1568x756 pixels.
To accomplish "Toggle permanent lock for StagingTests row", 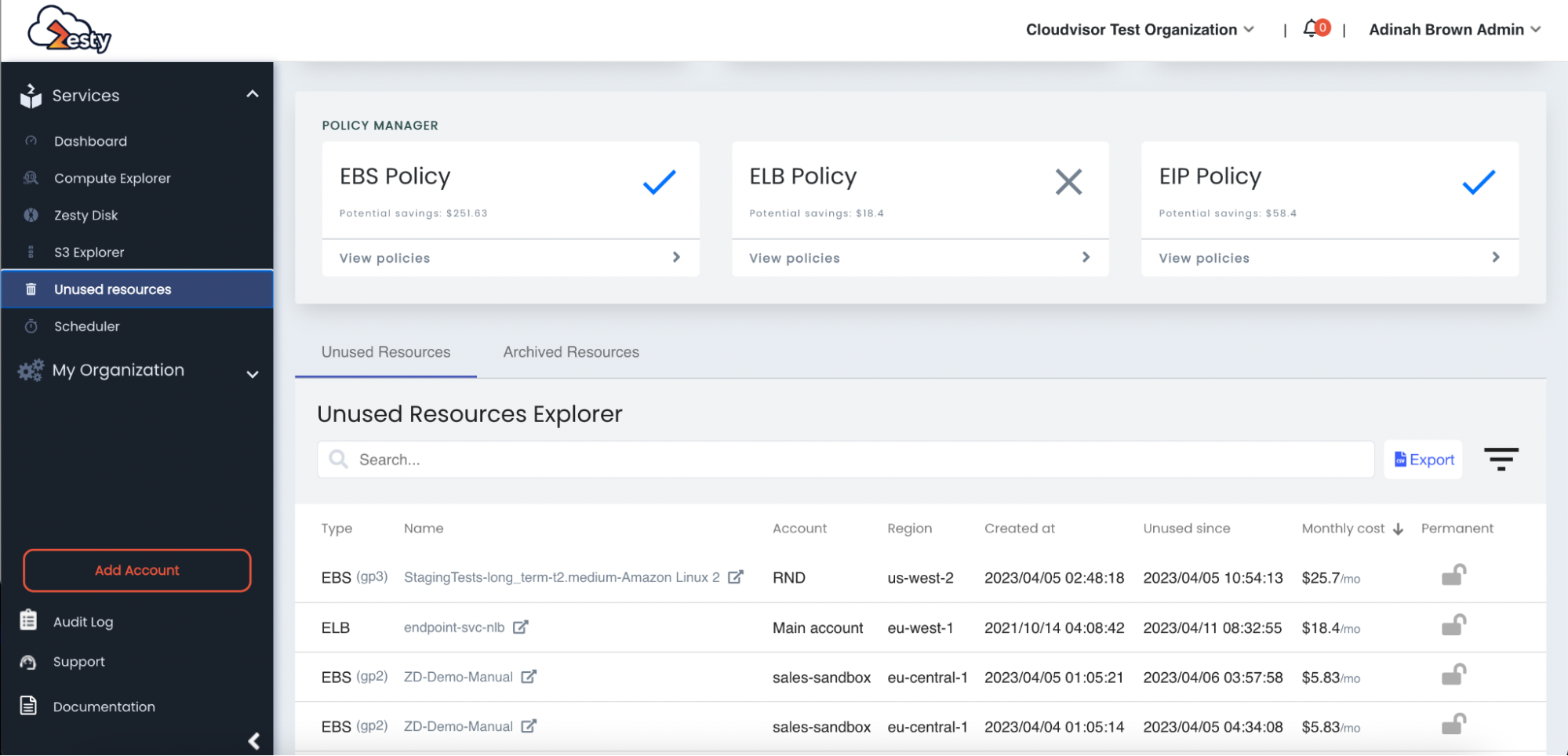I will (1453, 576).
